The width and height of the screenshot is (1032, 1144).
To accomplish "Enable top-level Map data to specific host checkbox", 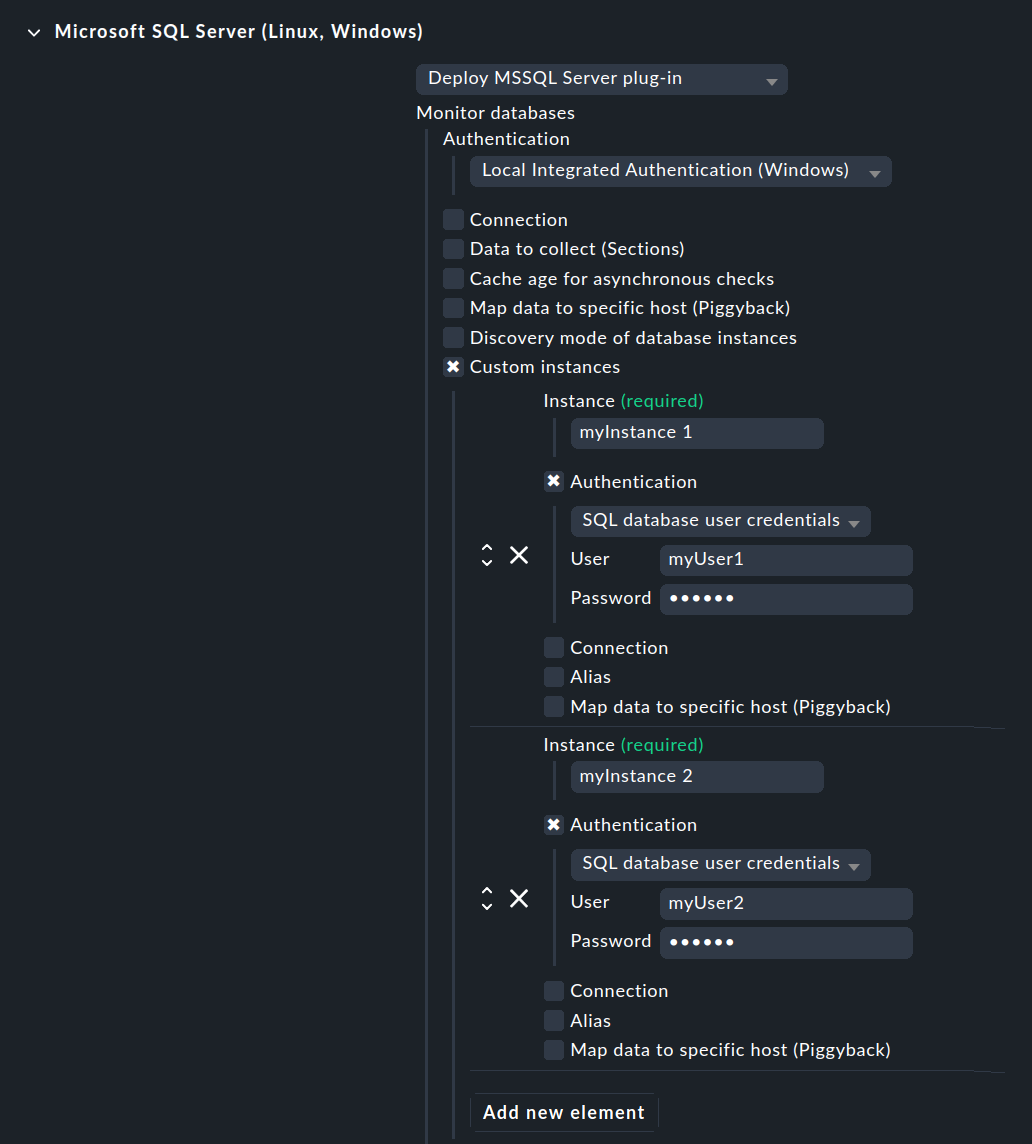I will (x=453, y=308).
